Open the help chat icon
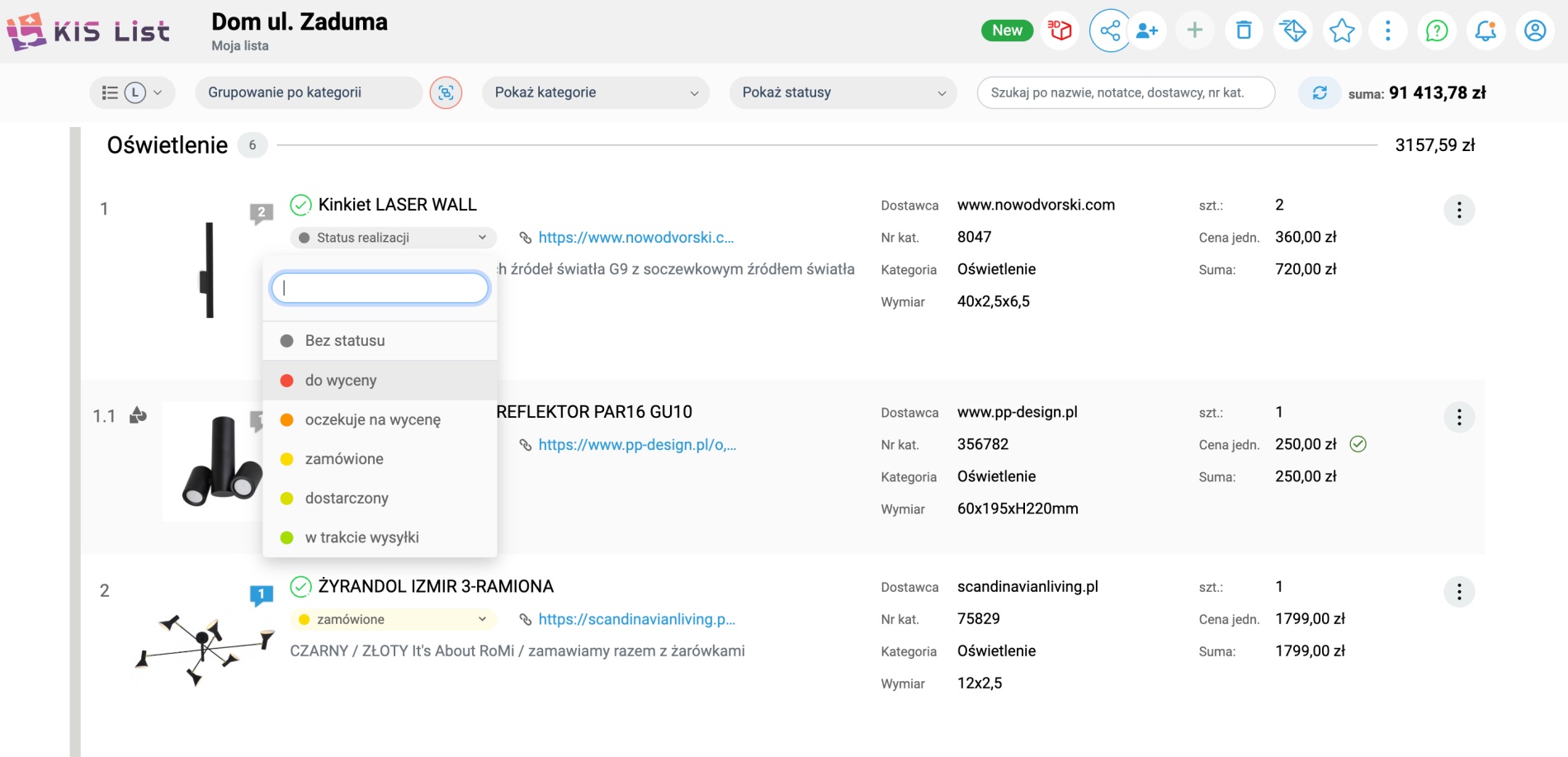1568x757 pixels. tap(1437, 31)
